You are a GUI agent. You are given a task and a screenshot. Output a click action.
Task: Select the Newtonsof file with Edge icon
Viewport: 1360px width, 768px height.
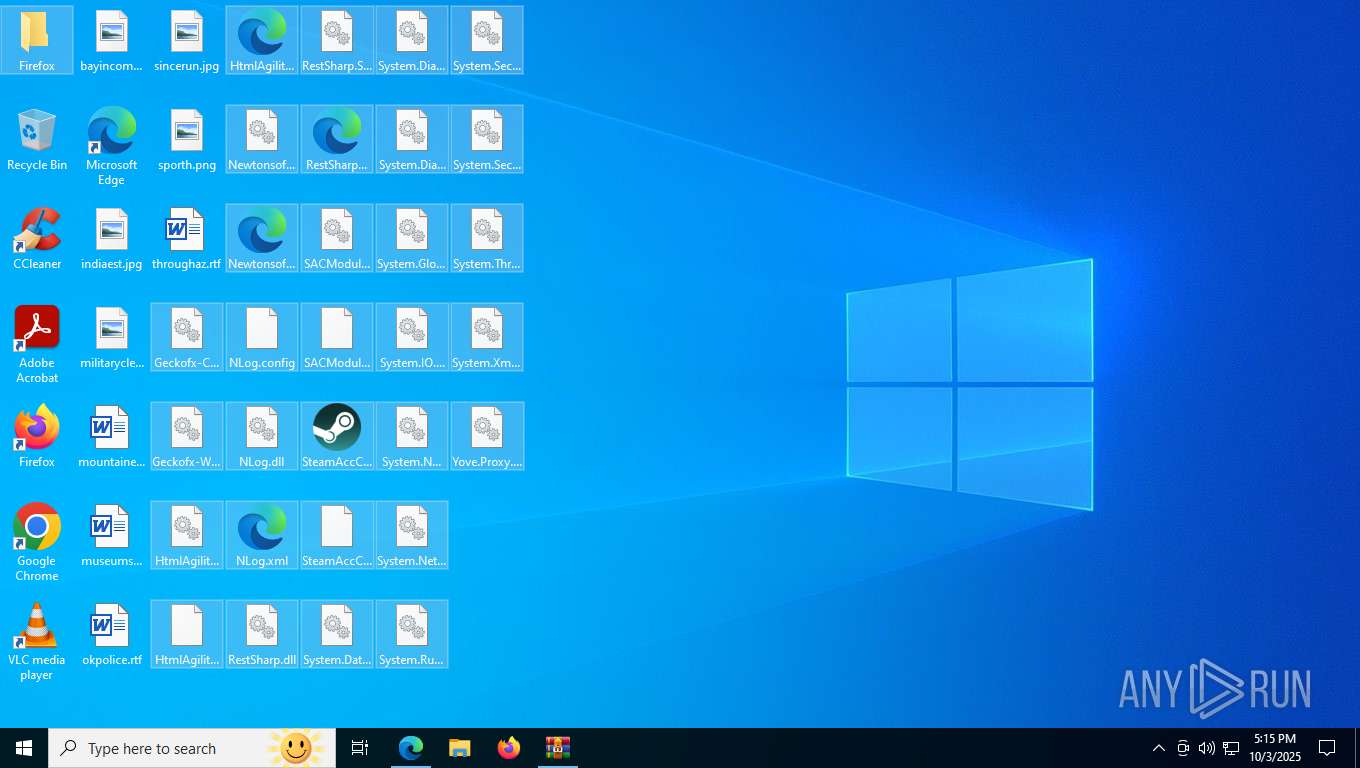[x=262, y=239]
